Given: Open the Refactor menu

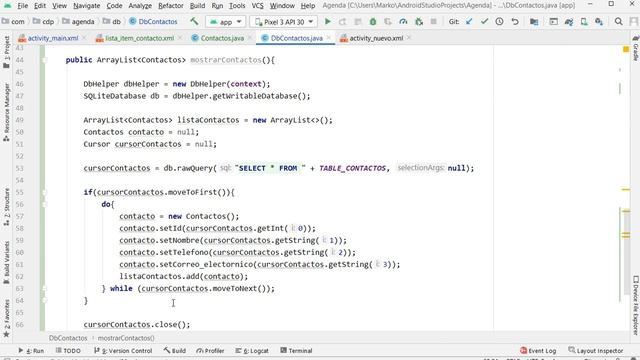Looking at the screenshot, I should point(171,6).
